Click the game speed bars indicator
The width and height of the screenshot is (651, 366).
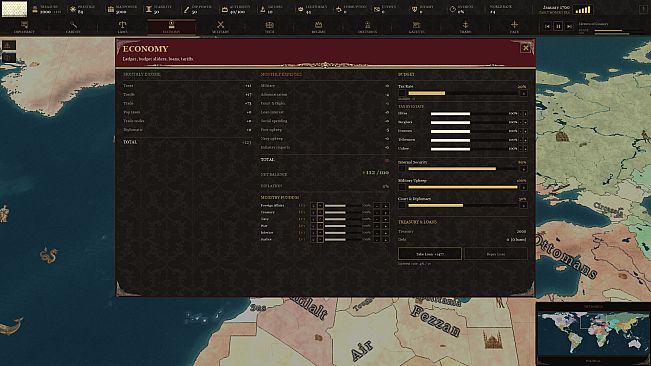point(582,9)
